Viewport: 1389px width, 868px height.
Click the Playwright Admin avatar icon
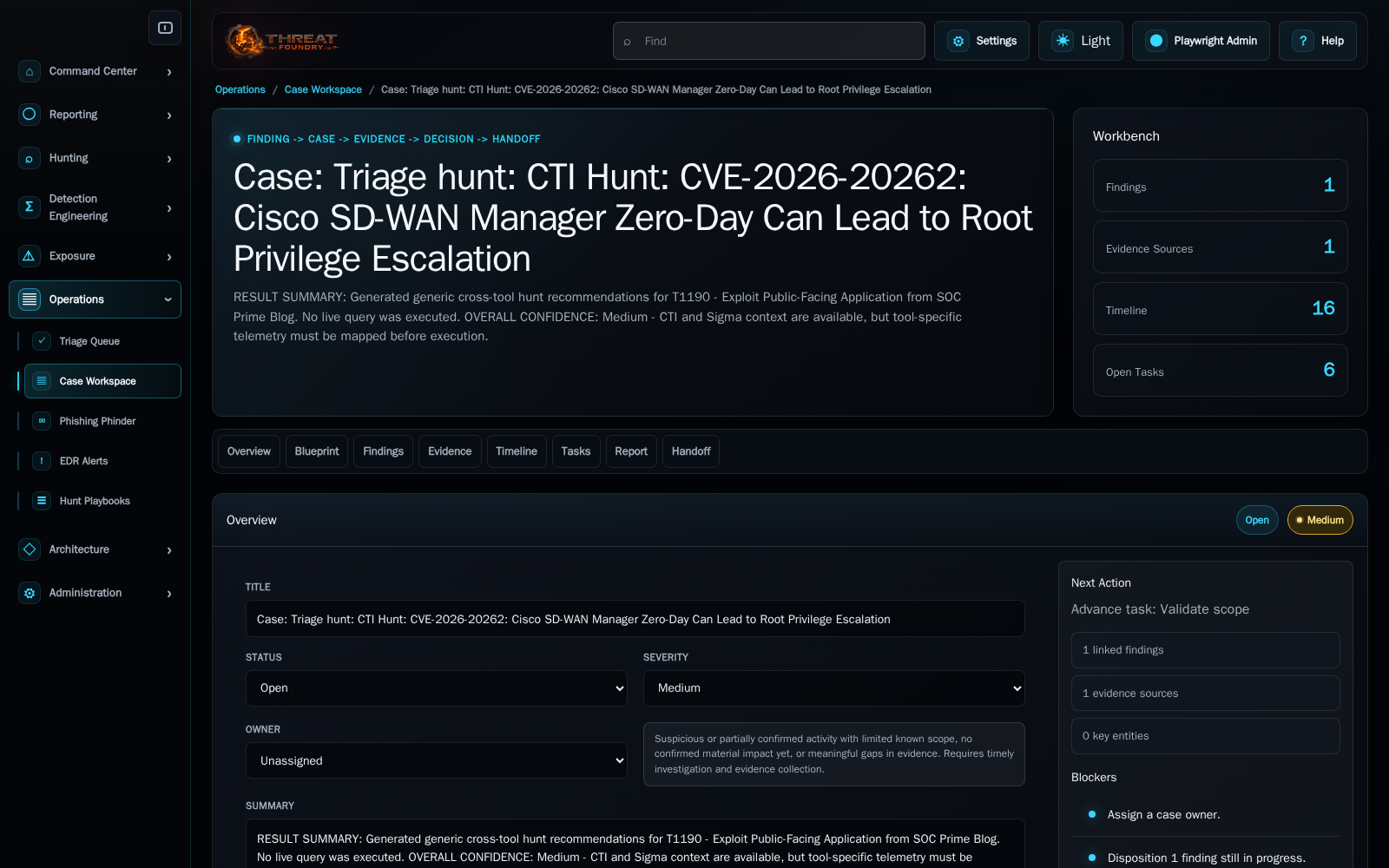1156,41
